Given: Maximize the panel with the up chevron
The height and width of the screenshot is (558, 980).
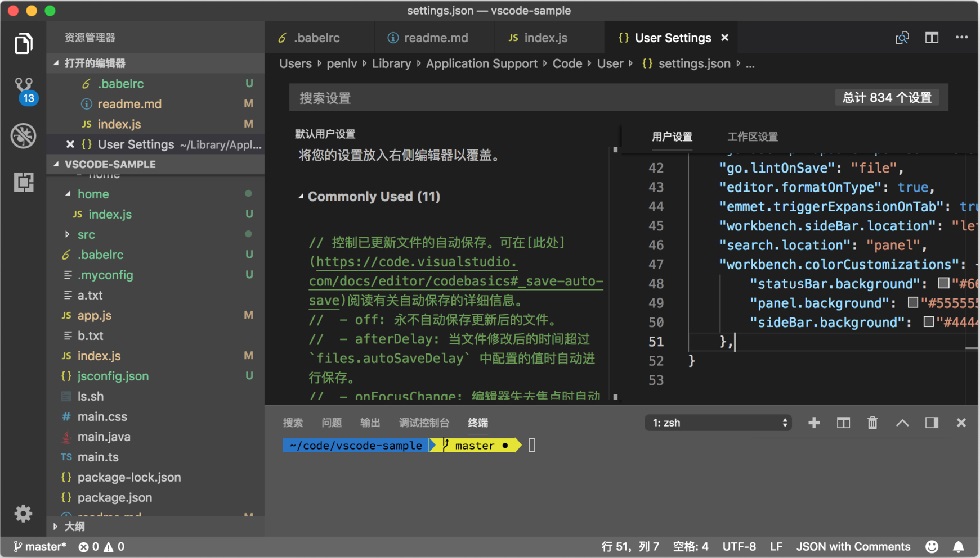Looking at the screenshot, I should click(x=902, y=423).
